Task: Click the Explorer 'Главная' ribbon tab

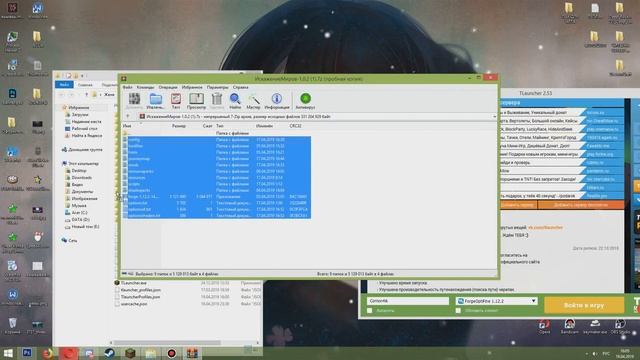Action: click(85, 85)
